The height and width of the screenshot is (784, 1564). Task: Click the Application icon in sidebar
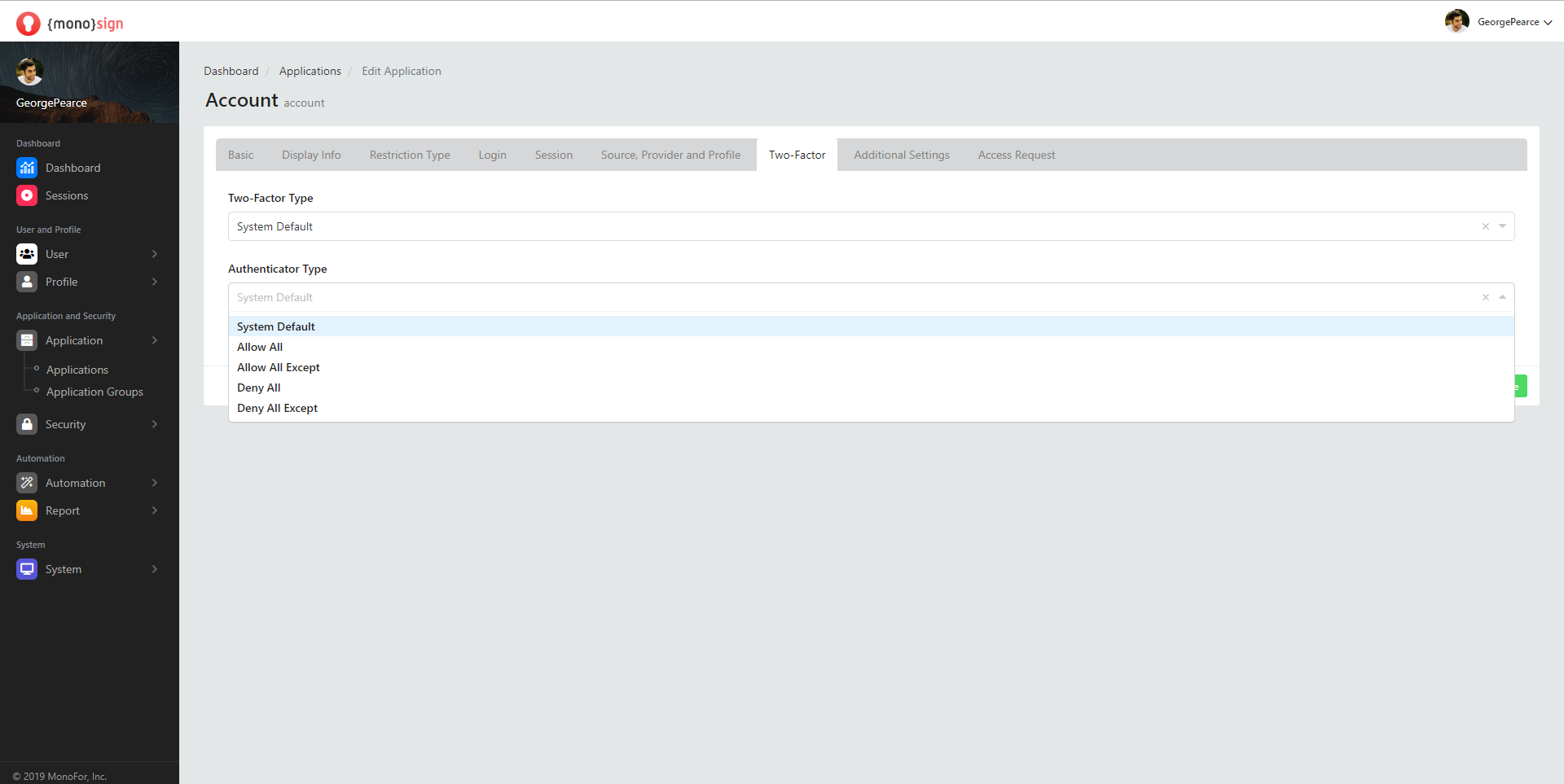(x=27, y=340)
